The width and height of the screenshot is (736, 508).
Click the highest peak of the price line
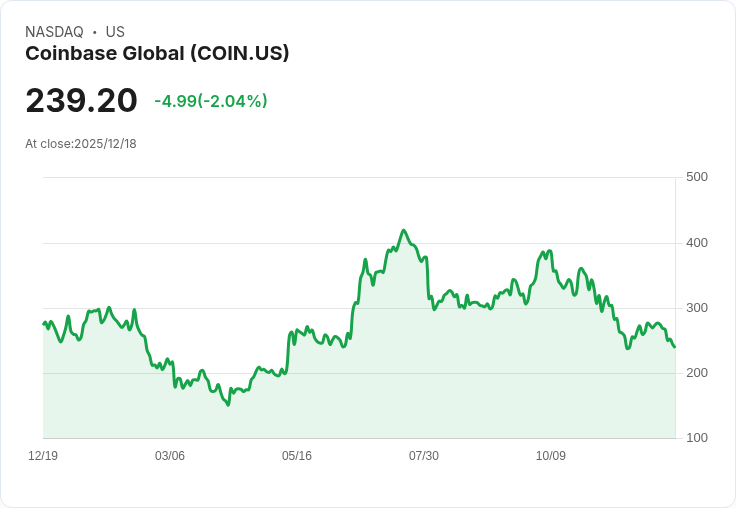click(404, 230)
